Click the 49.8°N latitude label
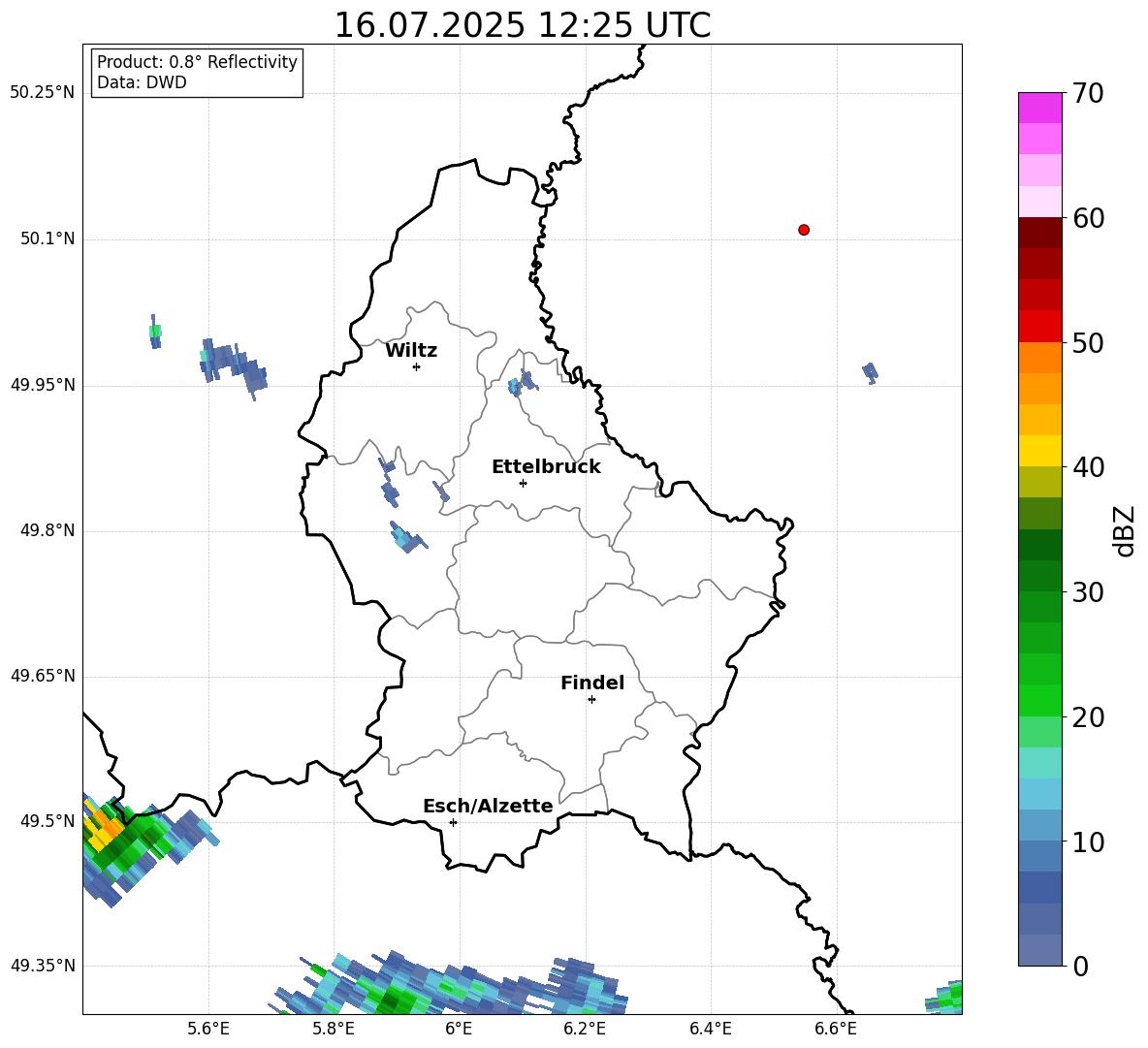This screenshot has height=1048, width=1148. click(x=47, y=530)
